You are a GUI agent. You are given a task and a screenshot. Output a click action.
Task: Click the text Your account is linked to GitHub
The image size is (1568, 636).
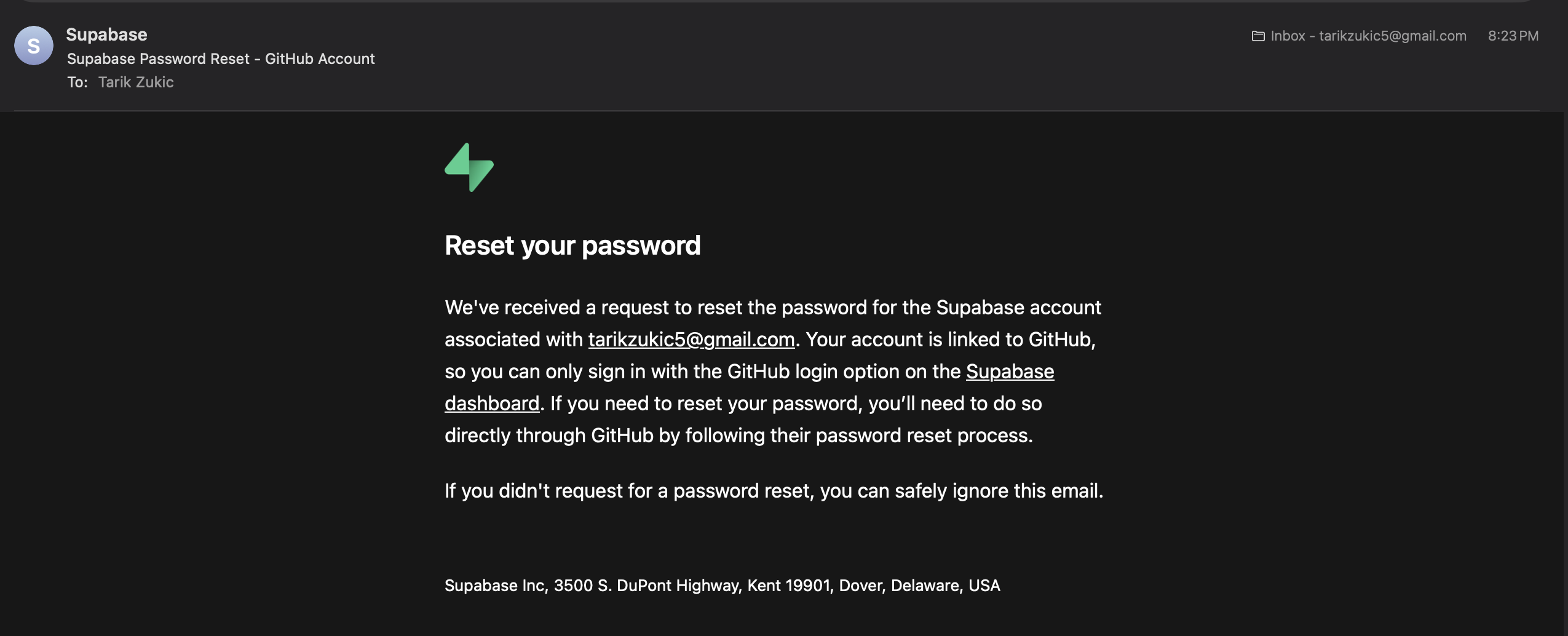950,340
